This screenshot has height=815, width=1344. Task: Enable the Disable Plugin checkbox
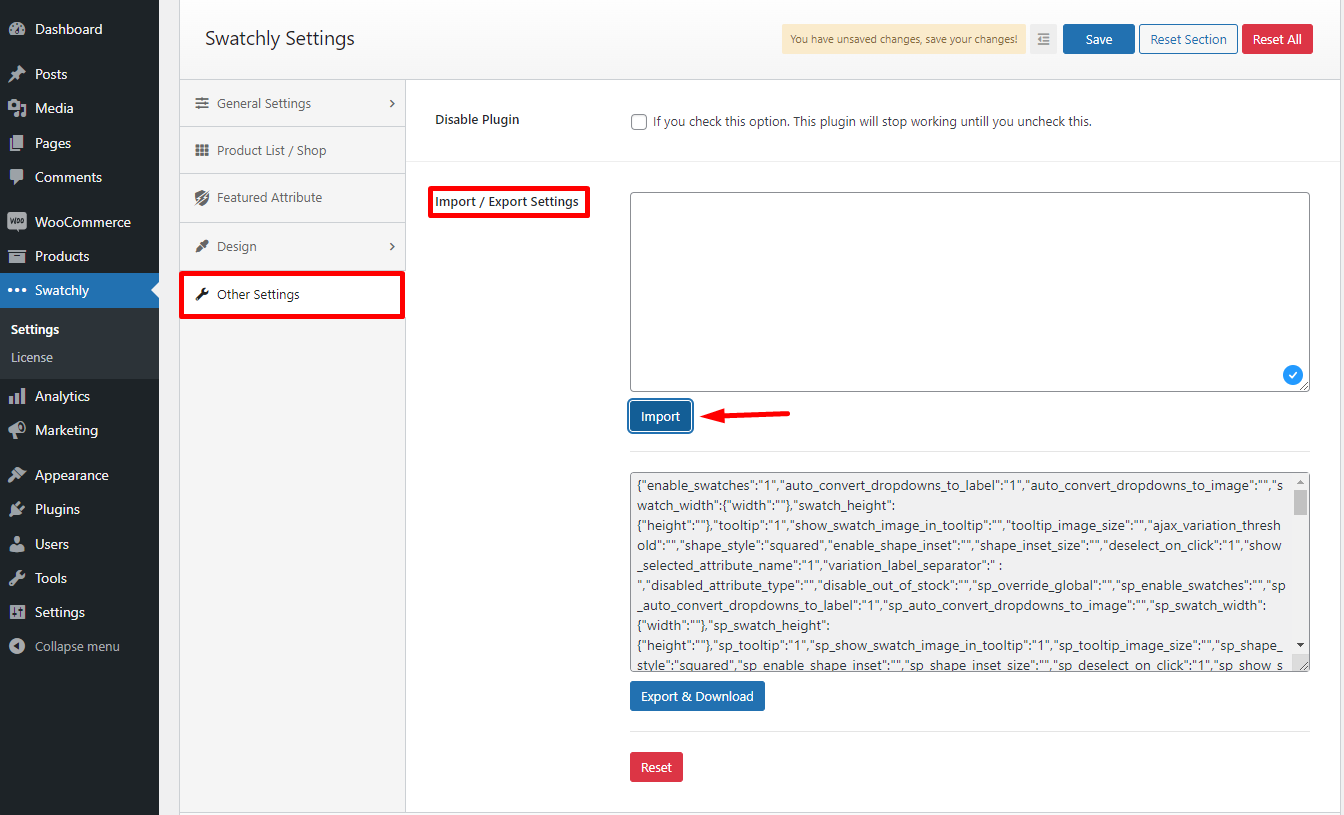click(x=639, y=122)
